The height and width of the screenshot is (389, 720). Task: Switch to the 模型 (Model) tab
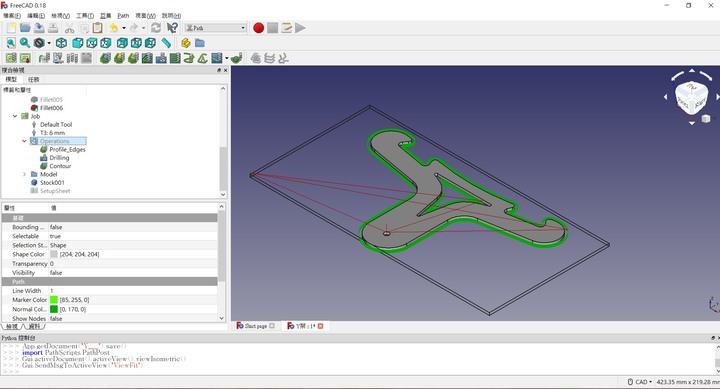11,79
